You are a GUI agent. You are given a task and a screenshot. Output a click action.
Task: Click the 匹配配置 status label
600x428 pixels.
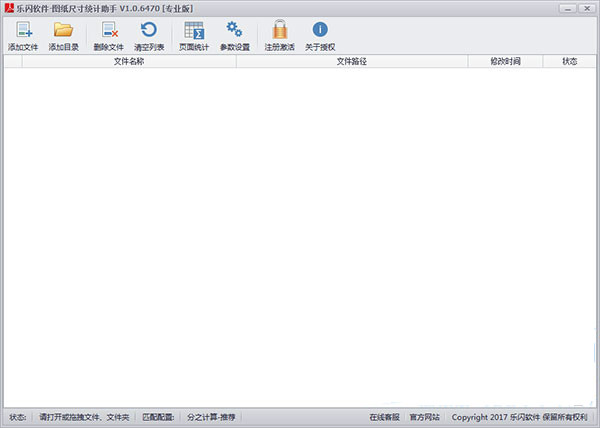158,417
